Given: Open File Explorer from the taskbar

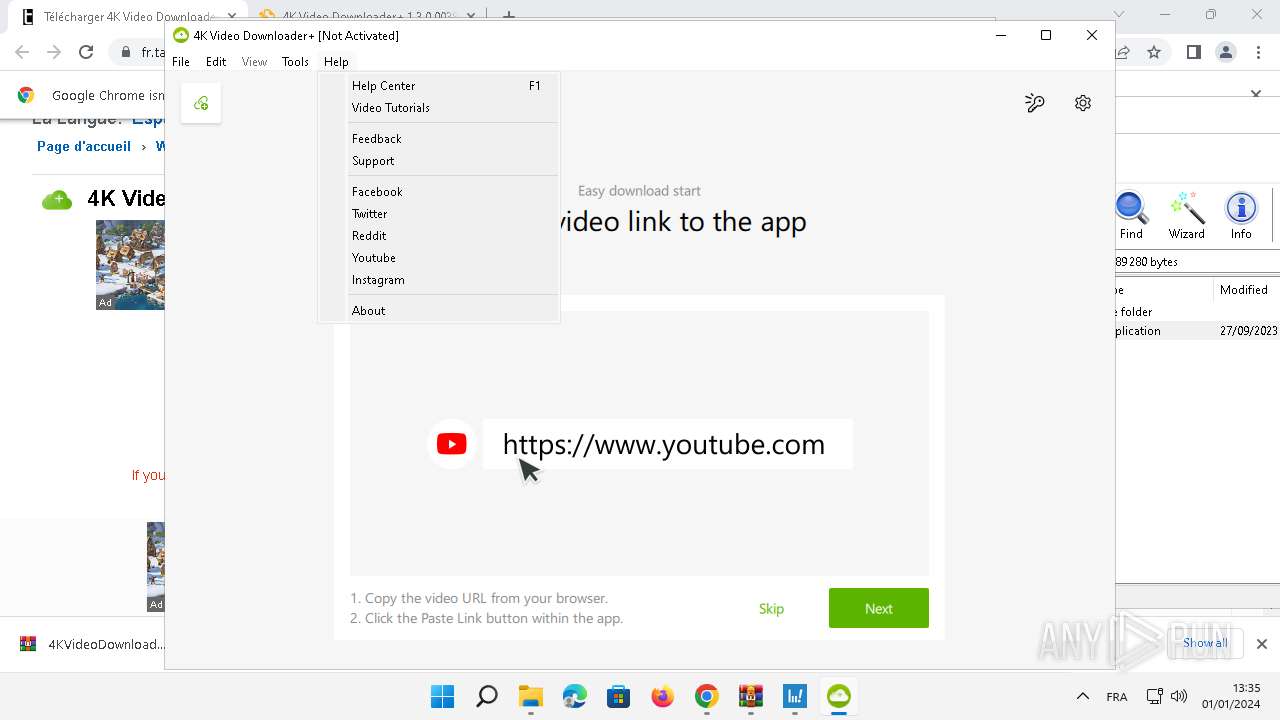Looking at the screenshot, I should (530, 696).
